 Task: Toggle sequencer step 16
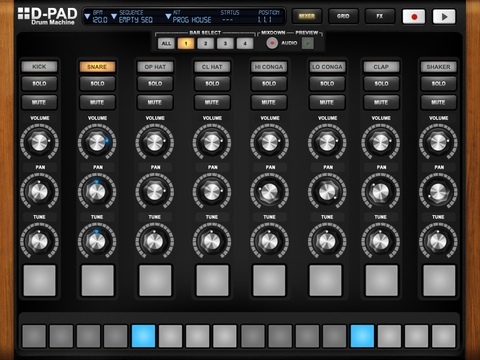point(444,336)
